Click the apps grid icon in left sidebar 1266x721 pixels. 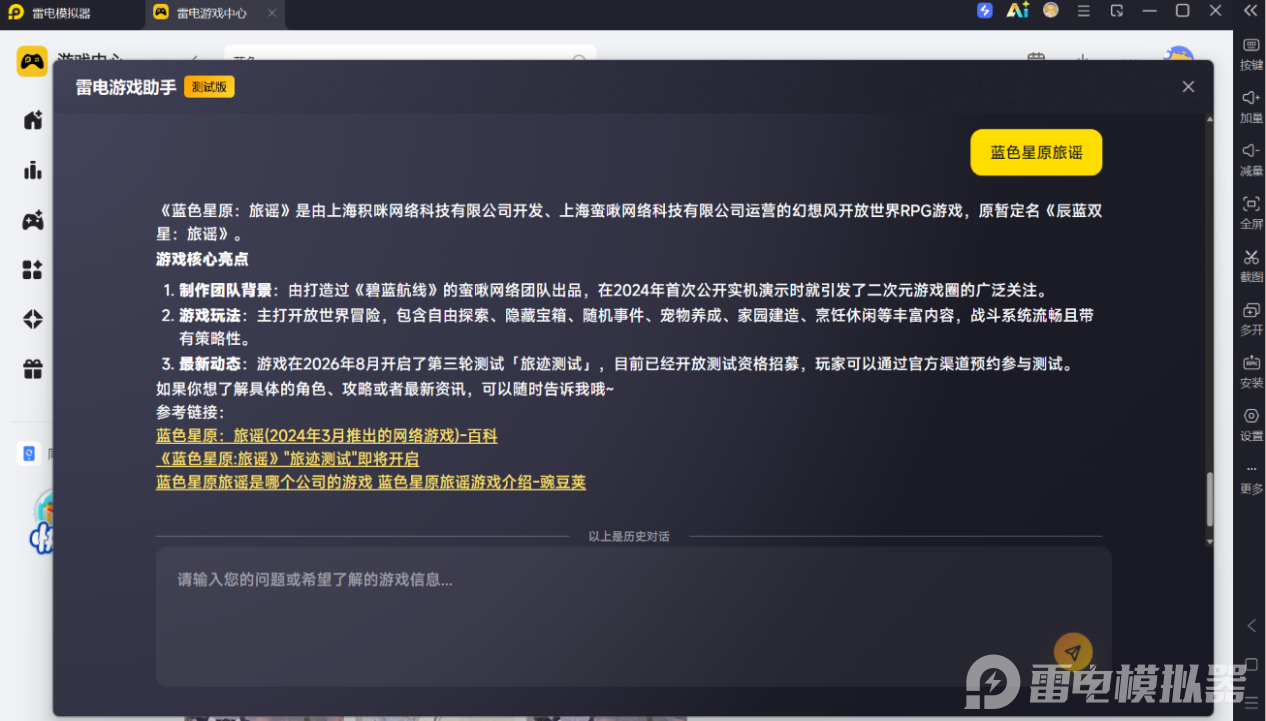pos(33,270)
